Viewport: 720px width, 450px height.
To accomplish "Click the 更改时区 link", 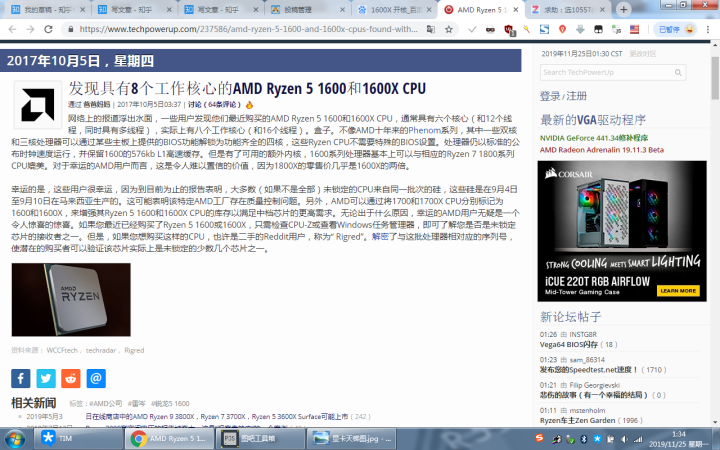I will [x=643, y=54].
